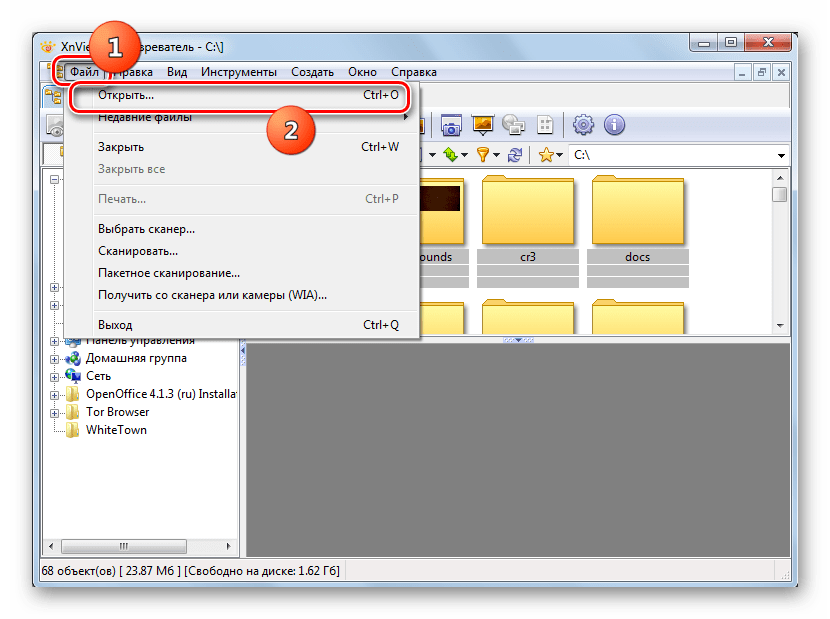Image resolution: width=830 pixels, height=619 pixels.
Task: Open the favorites star dropdown arrow
Action: tap(560, 155)
